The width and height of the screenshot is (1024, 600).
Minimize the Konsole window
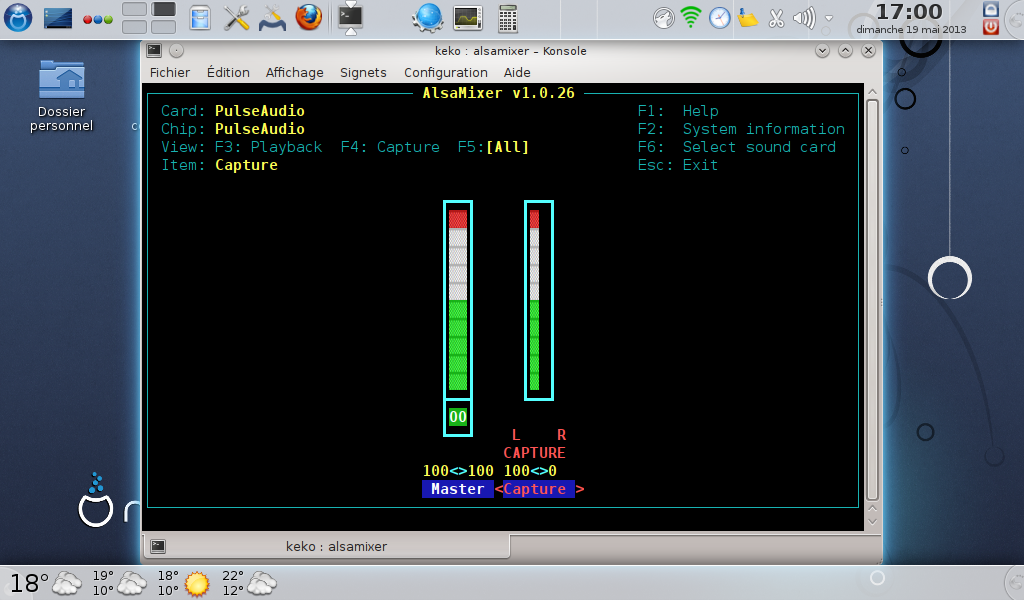822,50
